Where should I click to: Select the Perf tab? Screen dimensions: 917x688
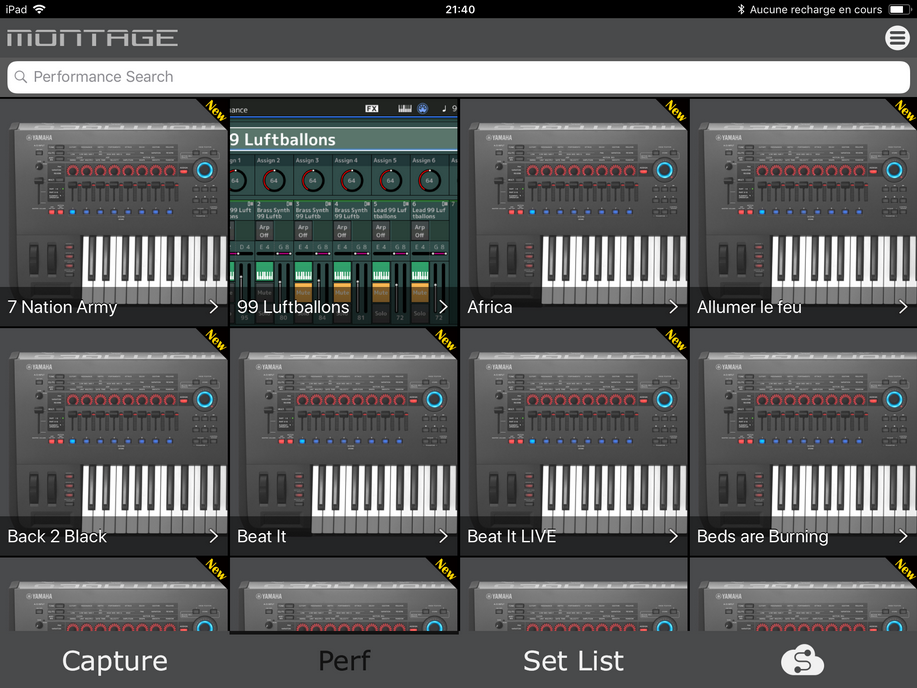point(344,661)
